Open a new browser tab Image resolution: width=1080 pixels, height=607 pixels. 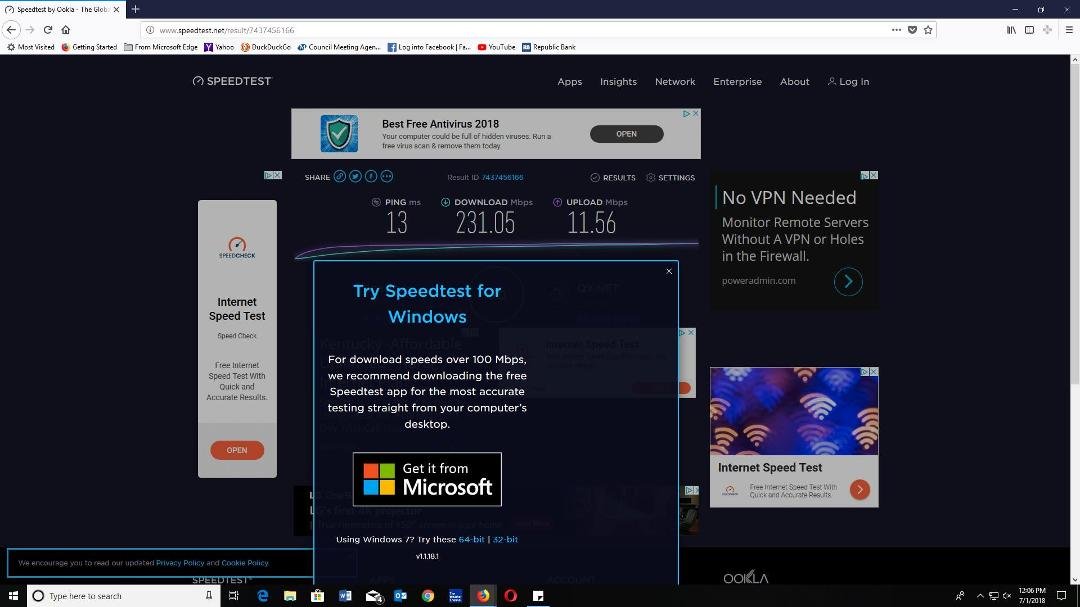click(136, 9)
